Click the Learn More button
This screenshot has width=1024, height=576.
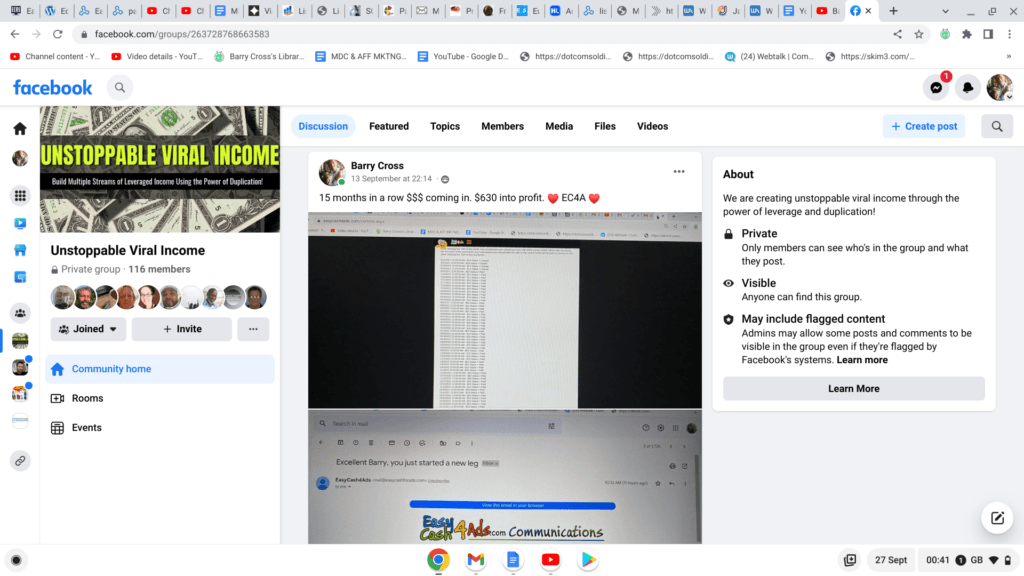854,389
